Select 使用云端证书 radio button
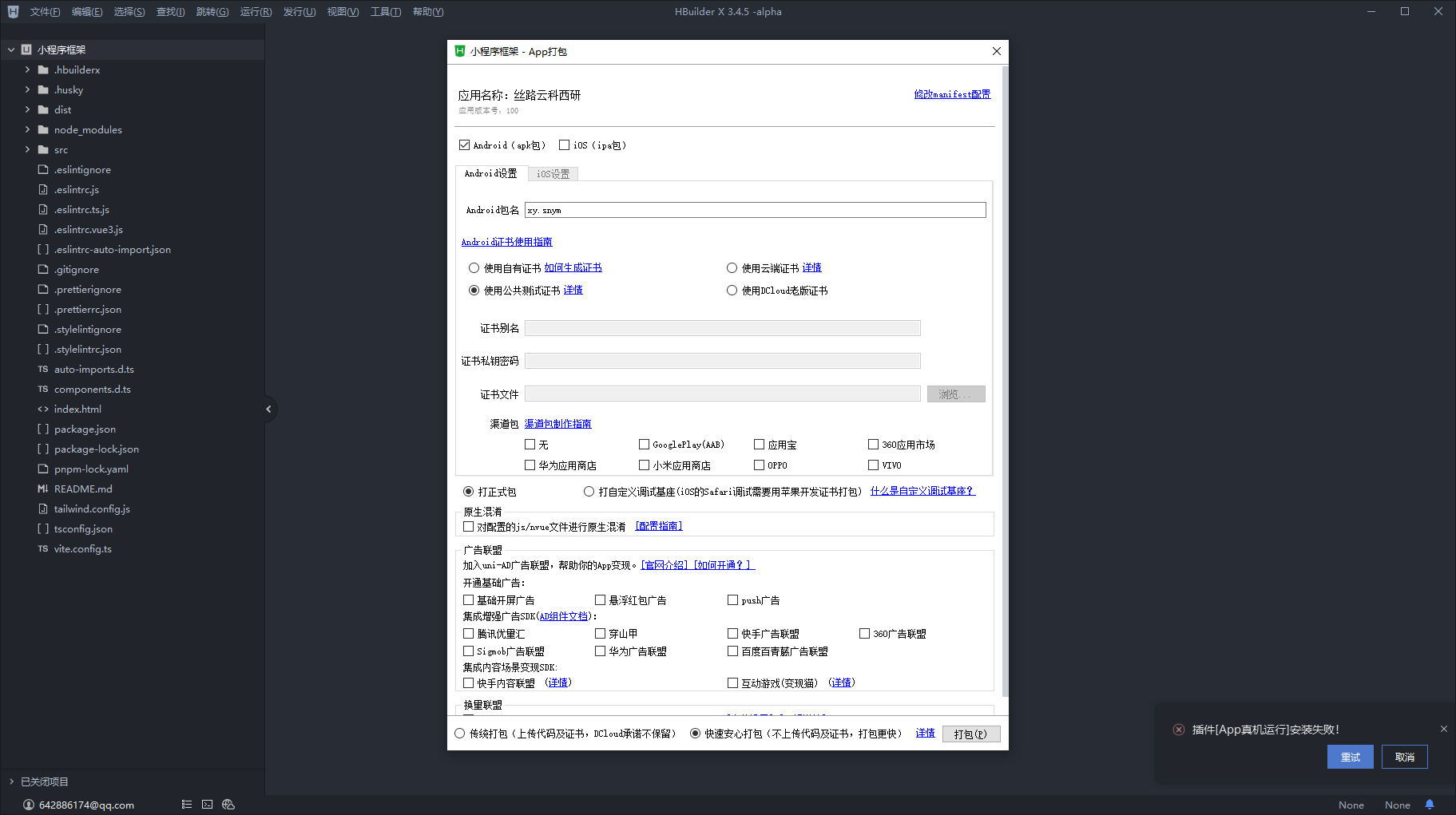Image resolution: width=1456 pixels, height=815 pixels. coord(732,268)
